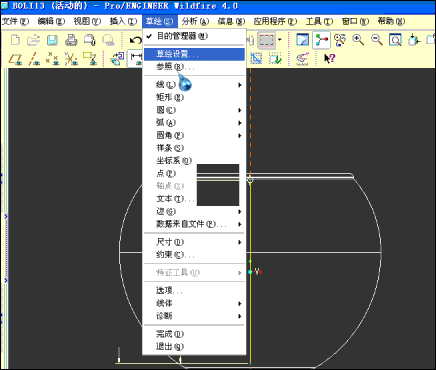Expand the 诊断 submenu
436x370 pixels.
(194, 316)
